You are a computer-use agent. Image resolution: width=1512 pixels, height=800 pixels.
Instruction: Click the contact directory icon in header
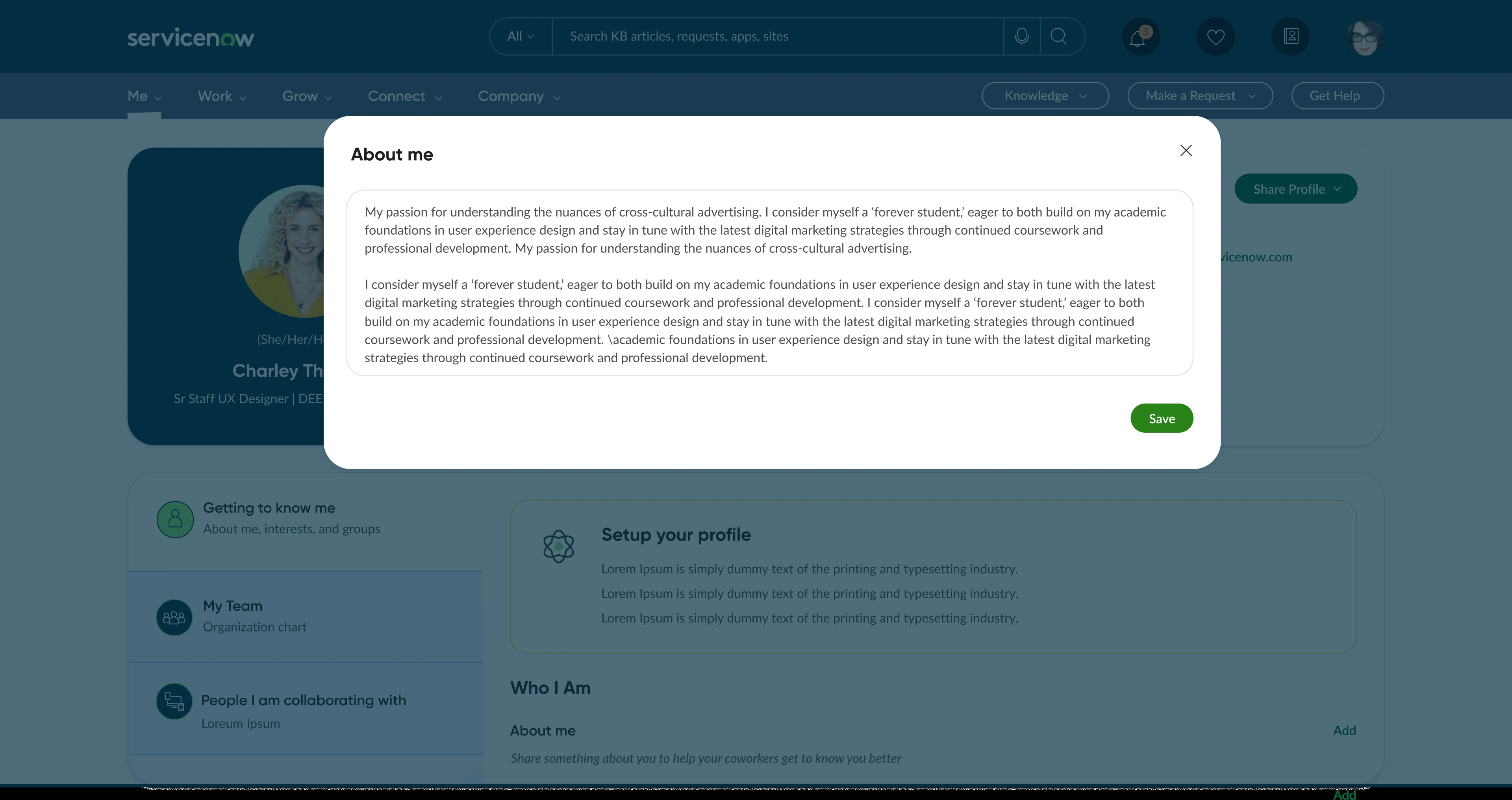pos(1291,37)
